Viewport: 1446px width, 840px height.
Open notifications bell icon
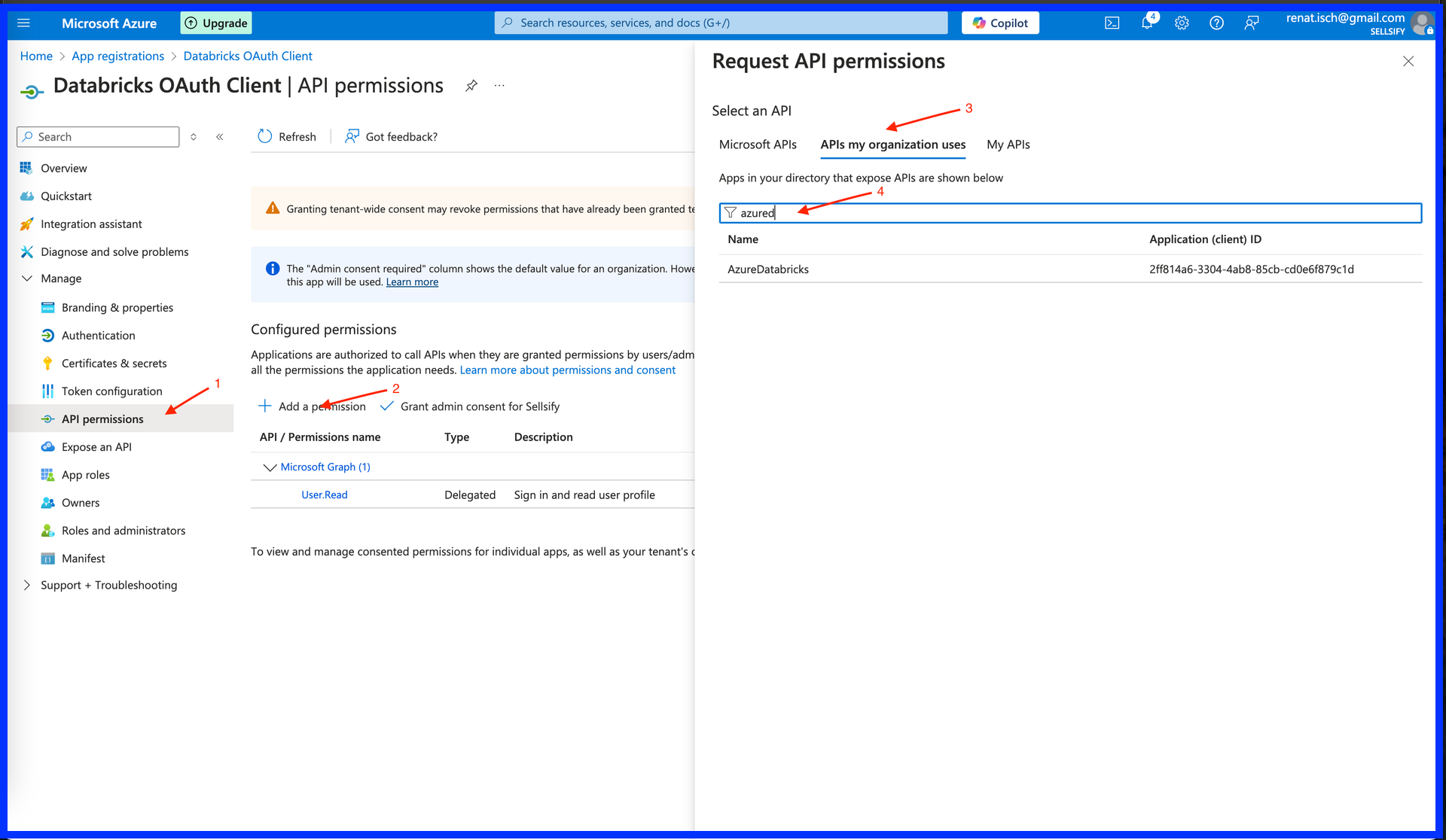pyautogui.click(x=1146, y=23)
